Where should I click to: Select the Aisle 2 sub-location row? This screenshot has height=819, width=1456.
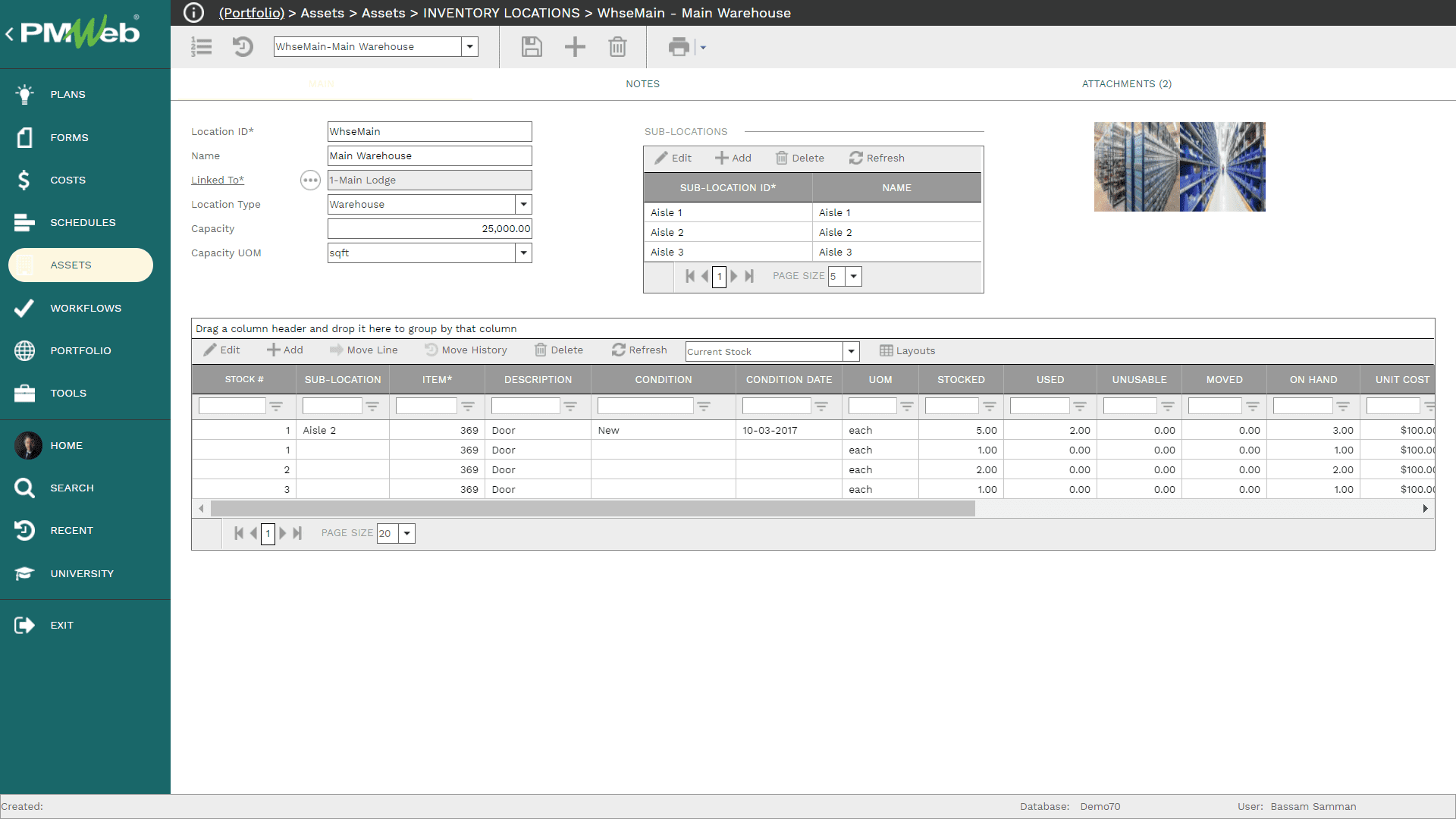pos(812,233)
